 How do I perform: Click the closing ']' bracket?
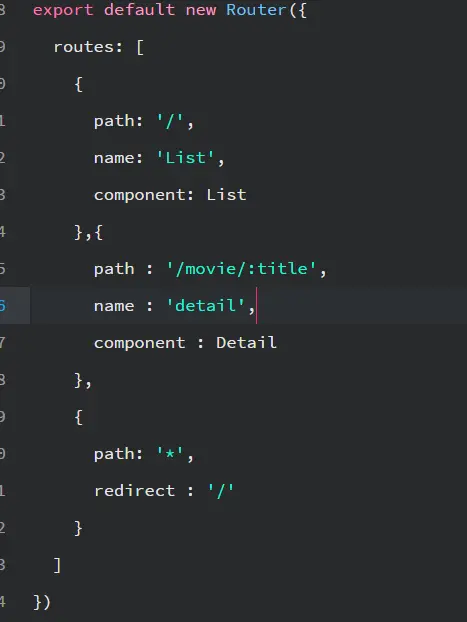(58, 565)
